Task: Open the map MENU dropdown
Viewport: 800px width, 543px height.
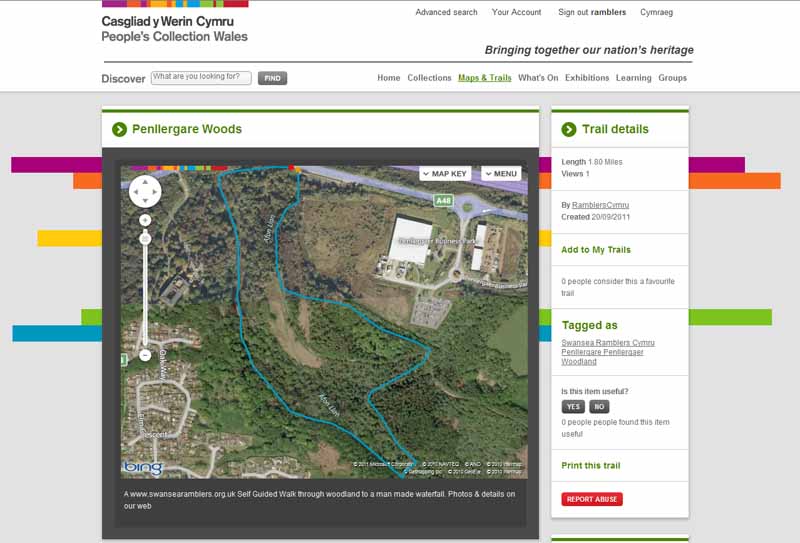Action: 501,174
